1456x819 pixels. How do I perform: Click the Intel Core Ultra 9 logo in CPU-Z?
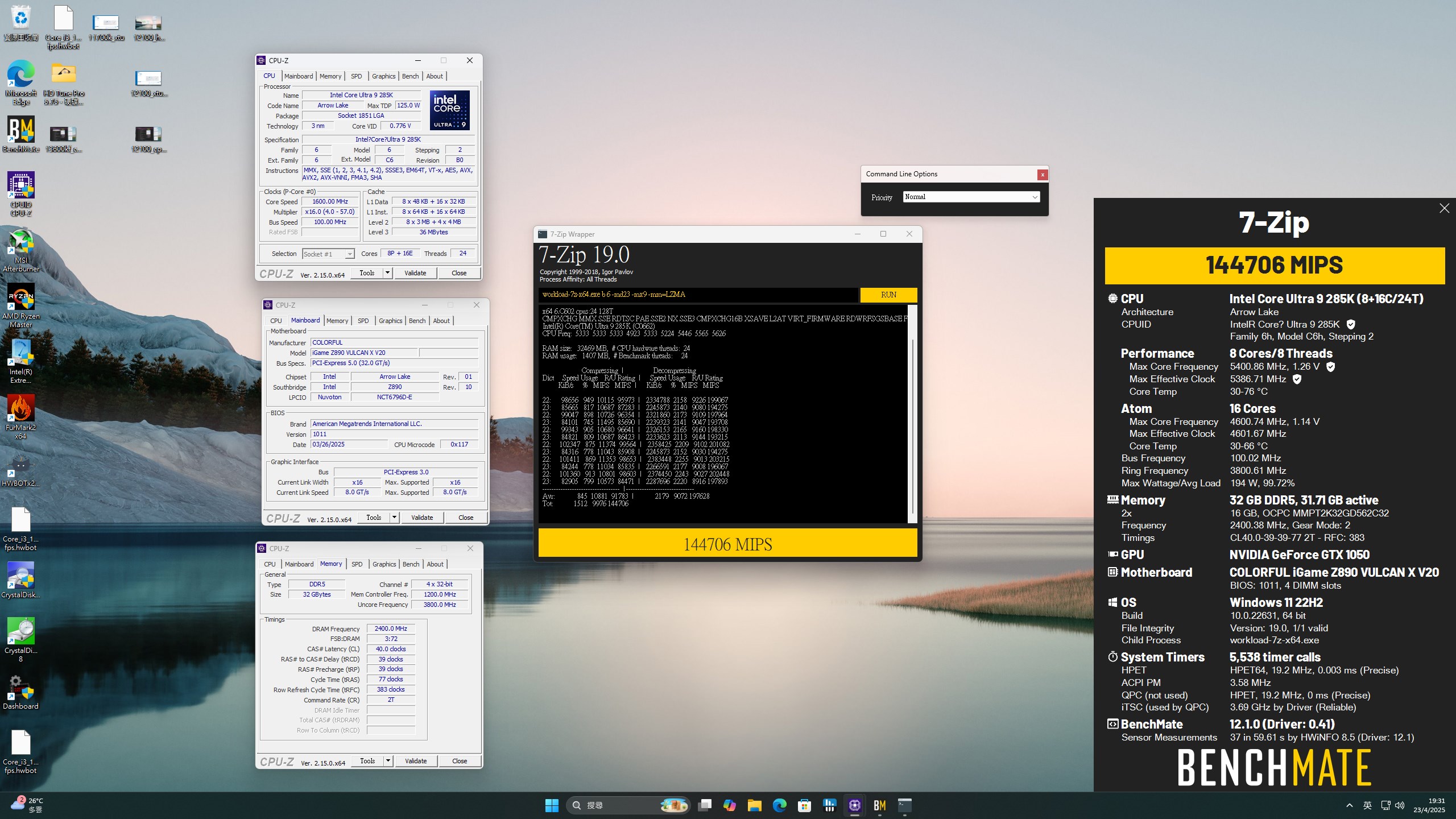click(449, 110)
